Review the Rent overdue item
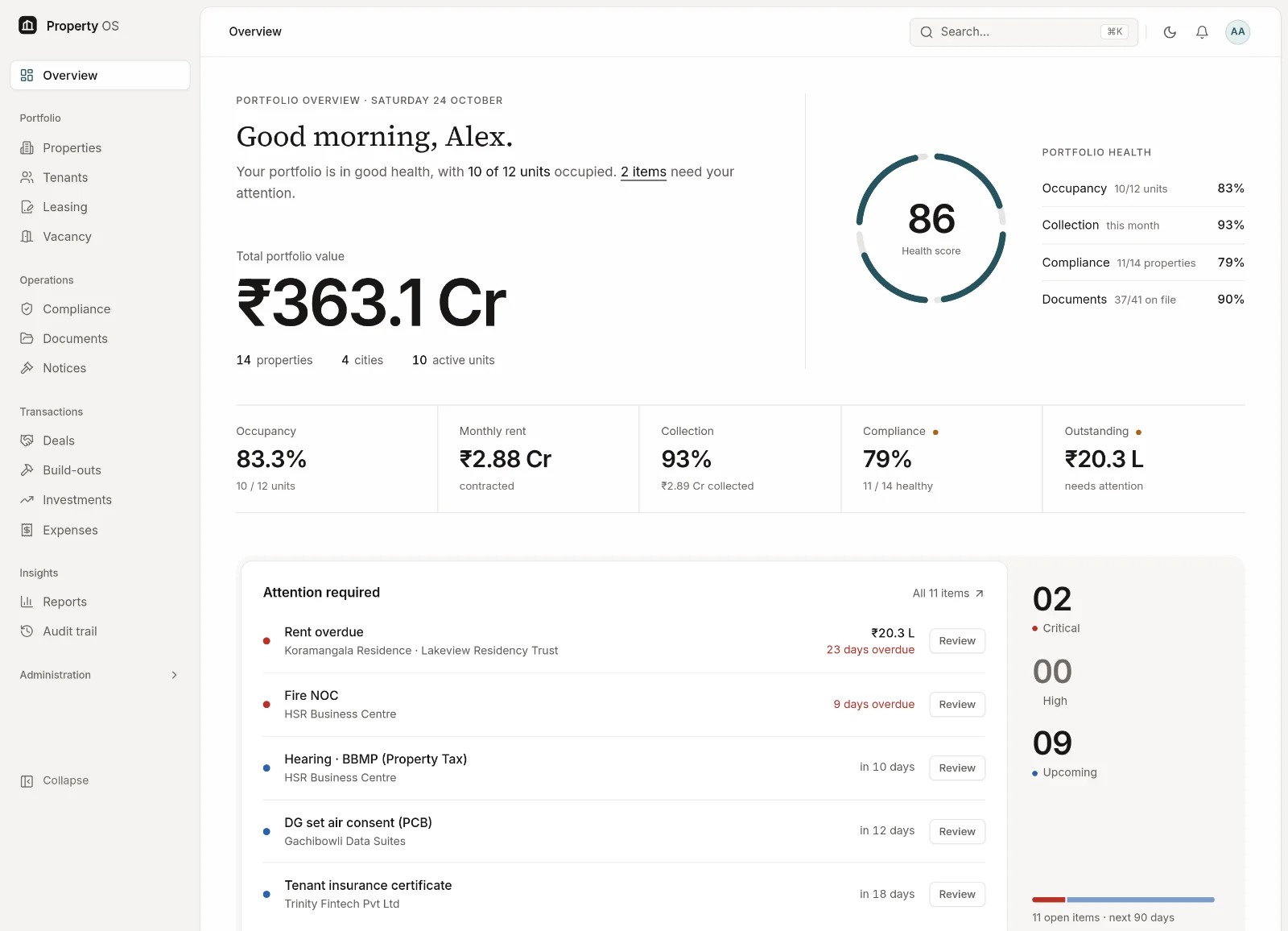 click(956, 641)
